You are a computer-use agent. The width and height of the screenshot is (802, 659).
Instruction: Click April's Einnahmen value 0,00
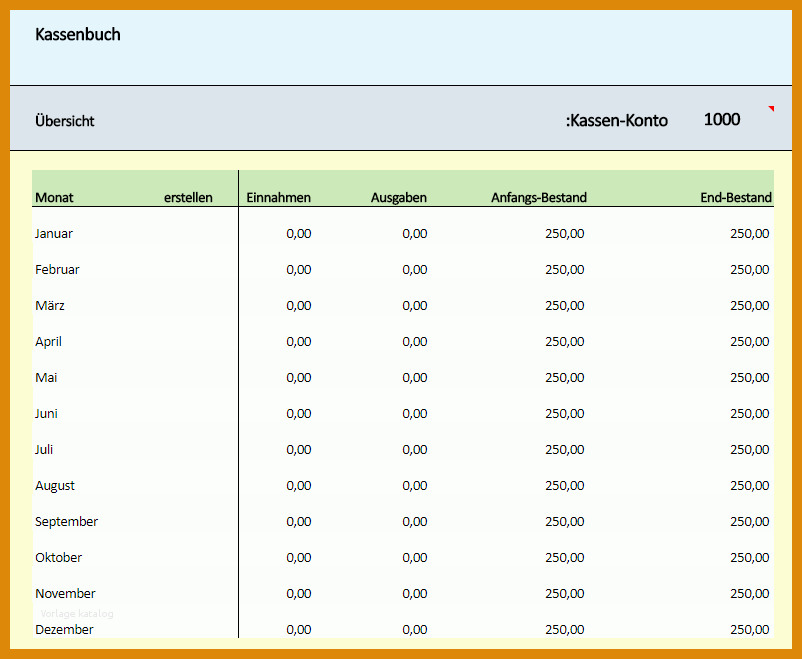pos(299,342)
